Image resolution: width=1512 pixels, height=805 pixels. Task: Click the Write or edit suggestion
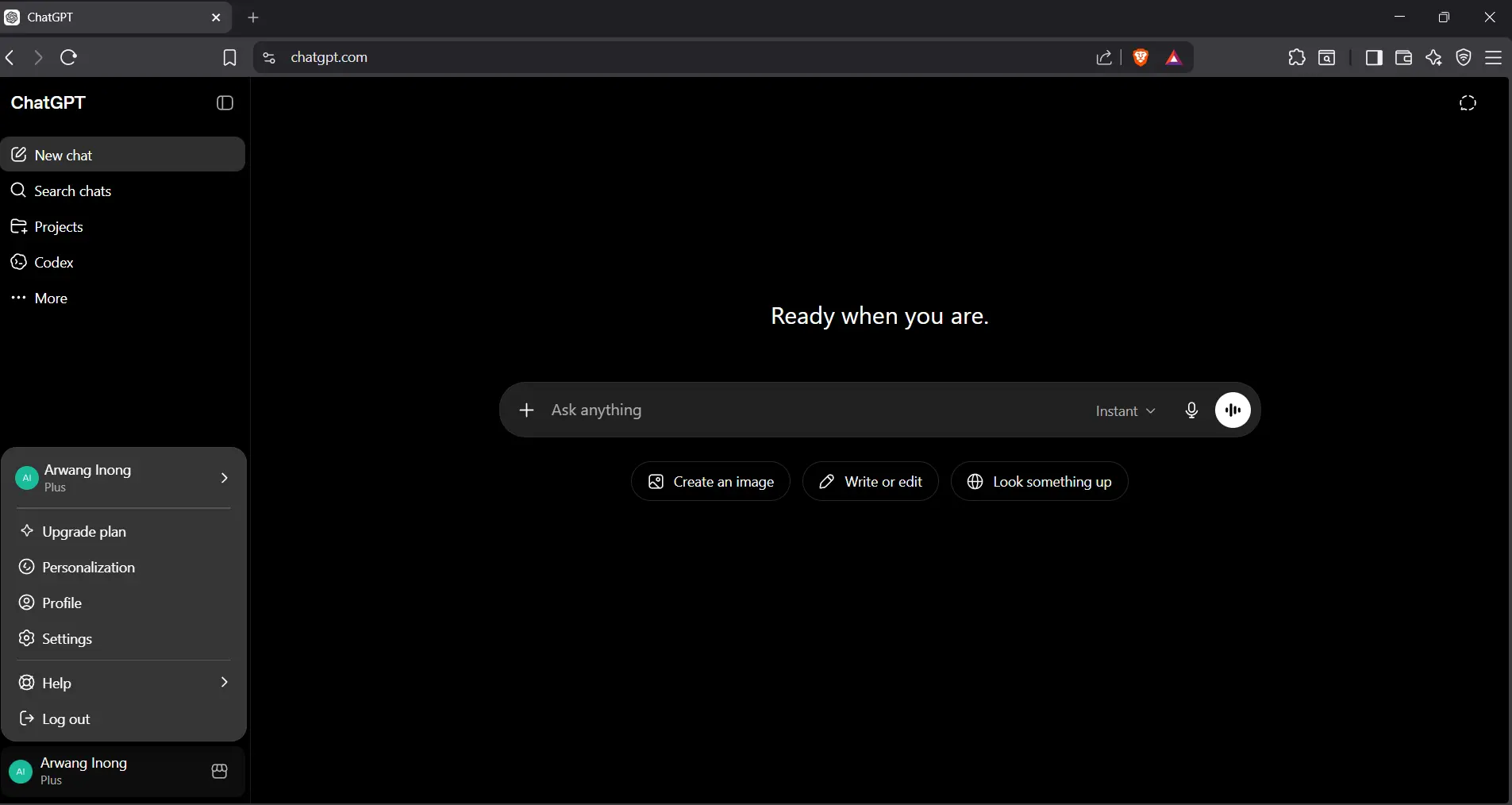coord(870,481)
